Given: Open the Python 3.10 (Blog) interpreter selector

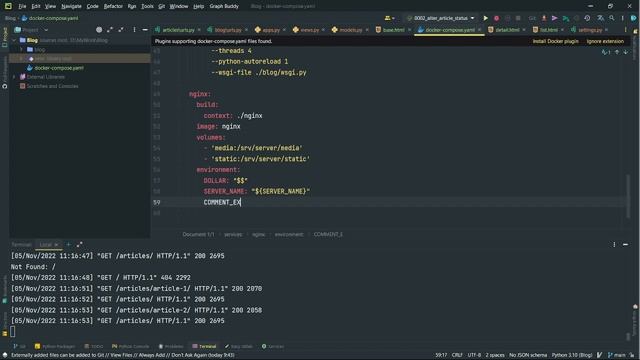Looking at the screenshot, I should (x=572, y=355).
